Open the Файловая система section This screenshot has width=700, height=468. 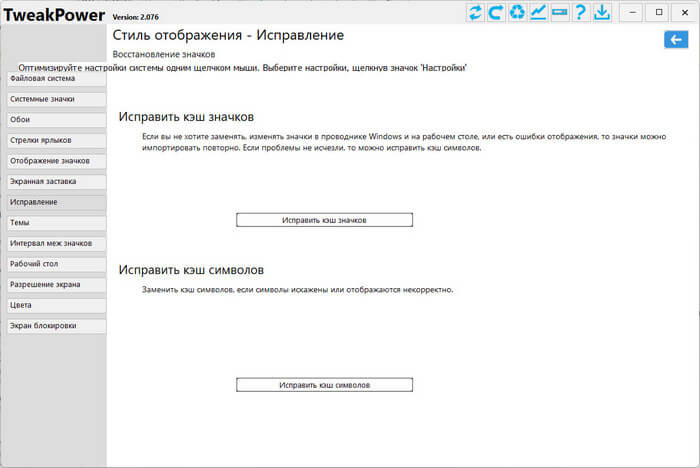[56, 79]
